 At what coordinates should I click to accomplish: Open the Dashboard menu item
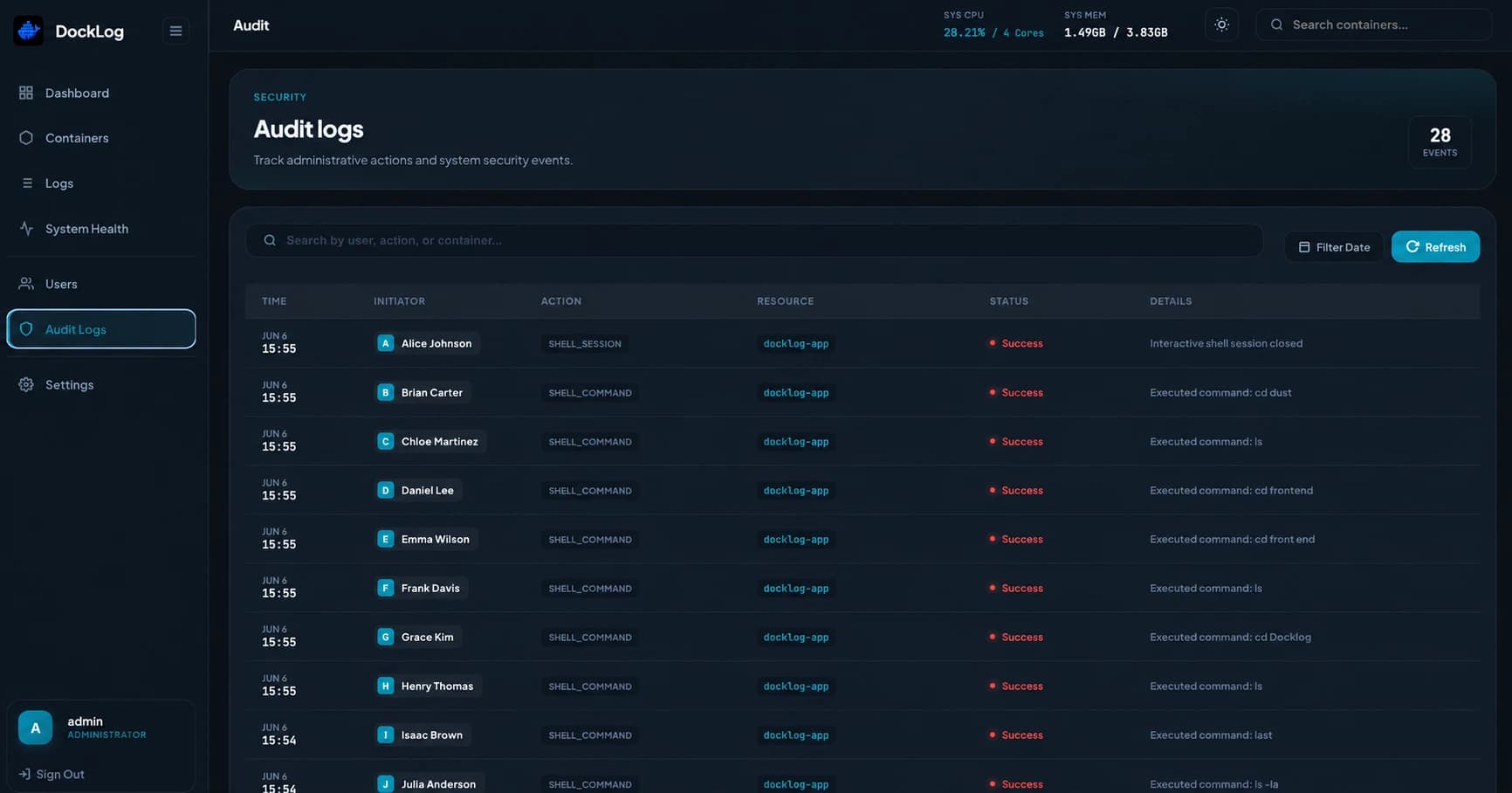point(101,93)
